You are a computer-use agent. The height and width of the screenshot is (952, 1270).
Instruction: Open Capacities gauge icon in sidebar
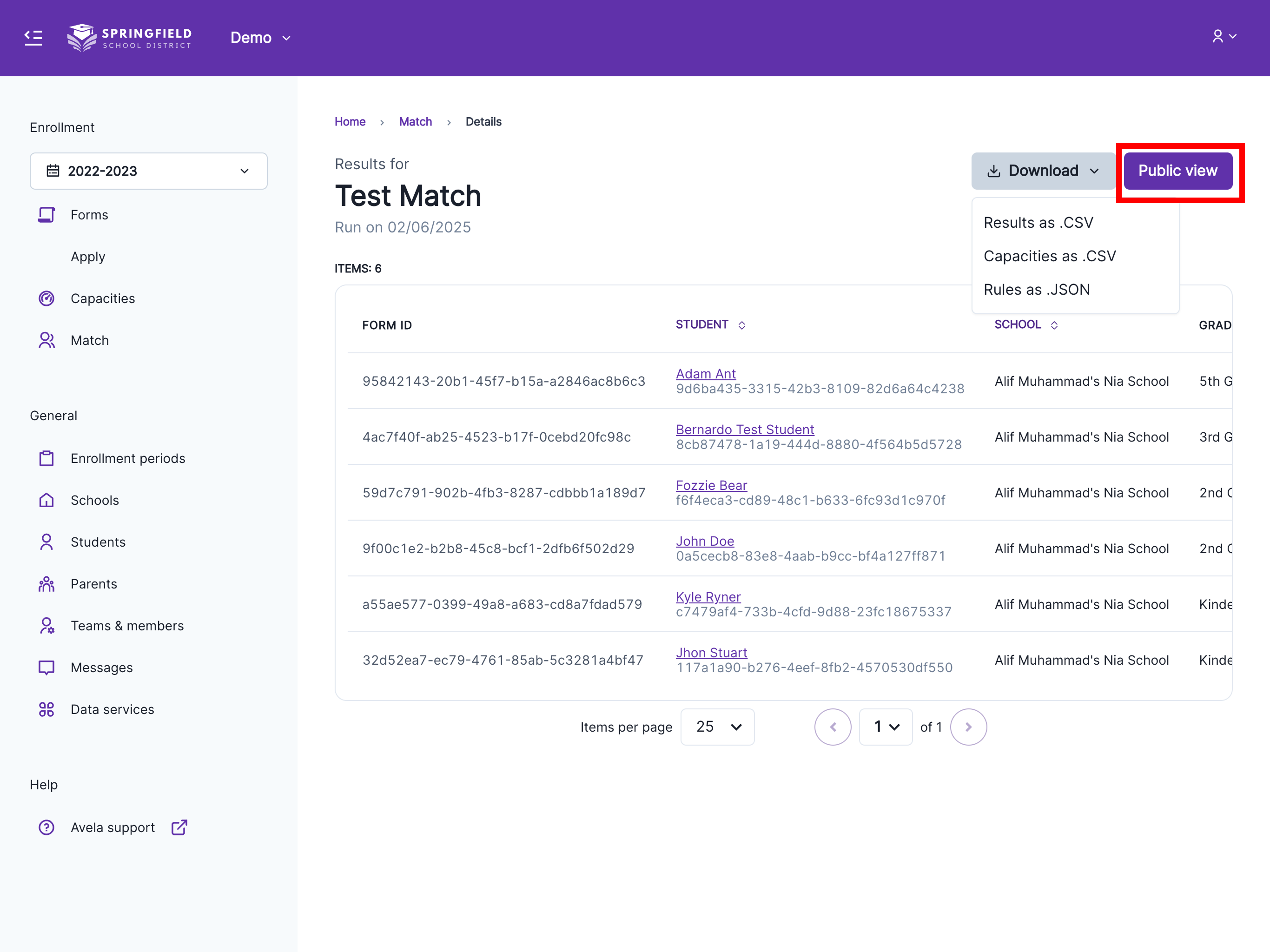(x=46, y=298)
